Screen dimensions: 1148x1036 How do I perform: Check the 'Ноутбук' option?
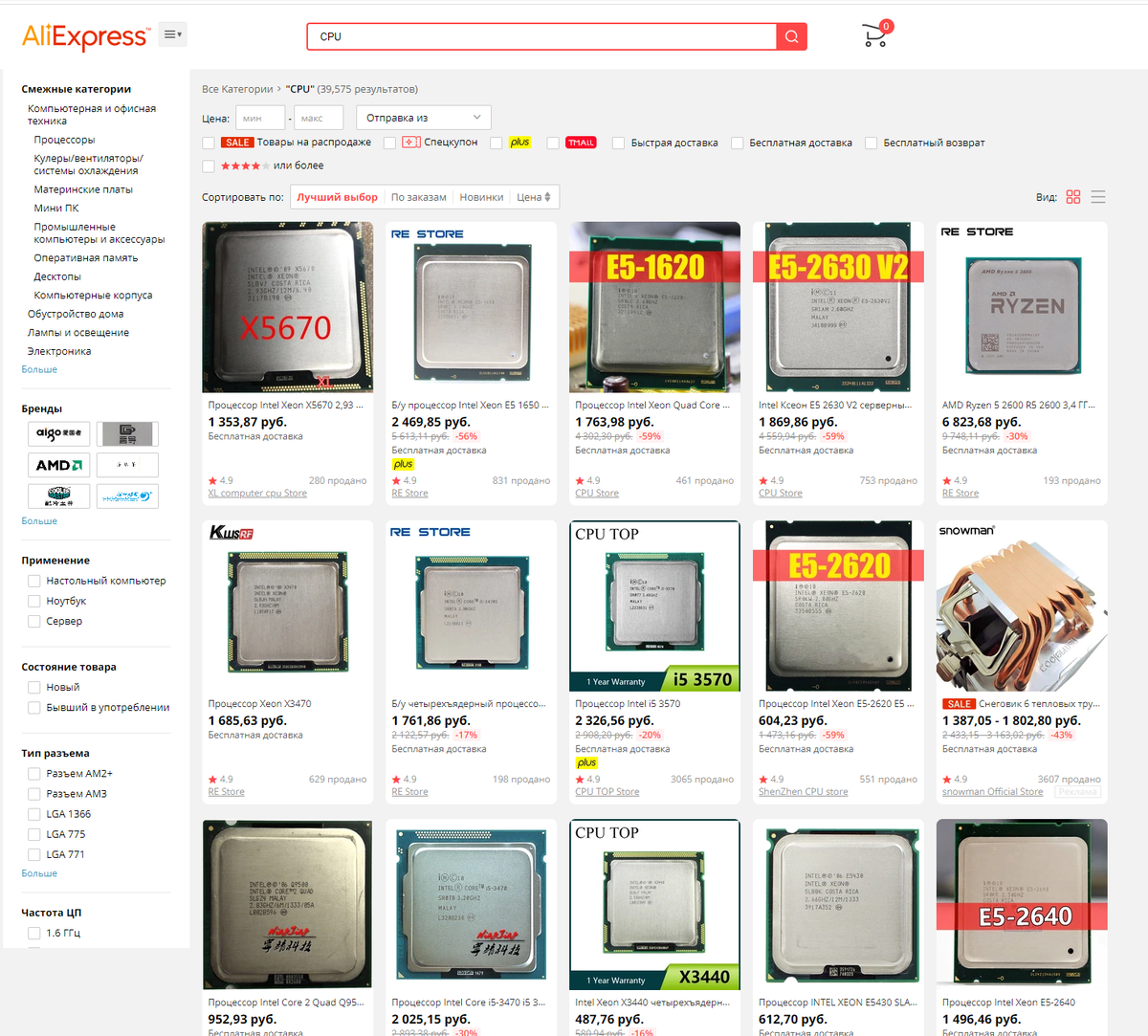34,601
